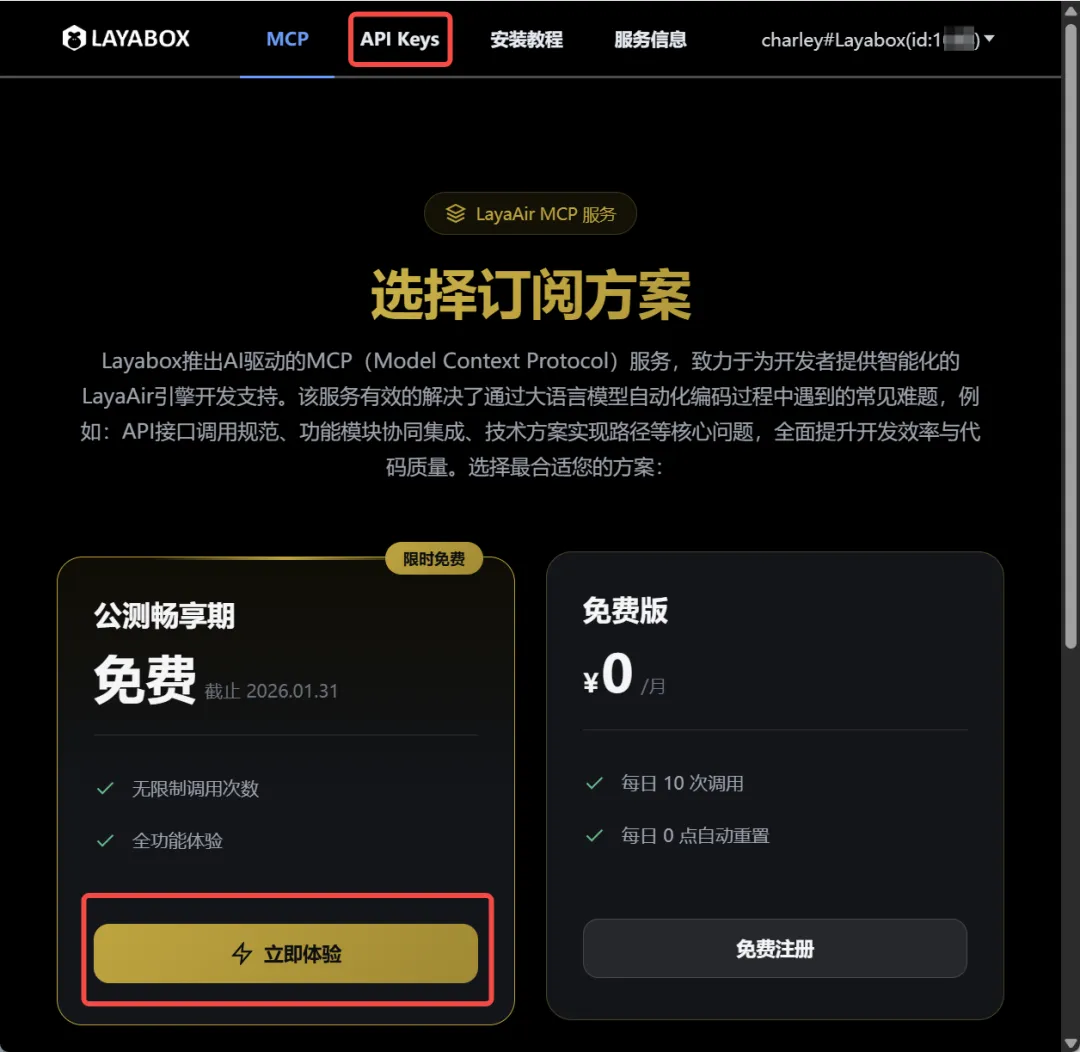Image resolution: width=1080 pixels, height=1052 pixels.
Task: Click the scrollbar up arrow
Action: tap(1070, 12)
